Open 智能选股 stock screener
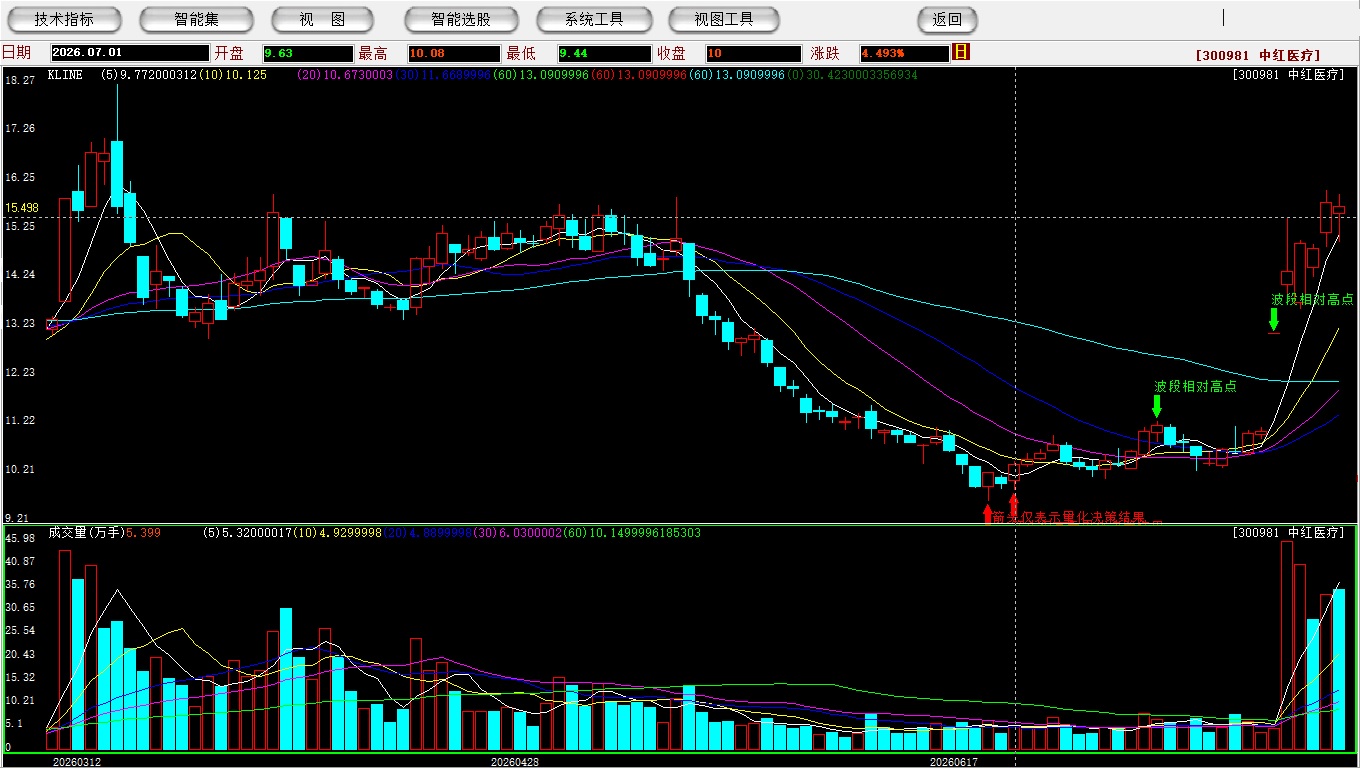This screenshot has height=768, width=1360. (x=461, y=20)
